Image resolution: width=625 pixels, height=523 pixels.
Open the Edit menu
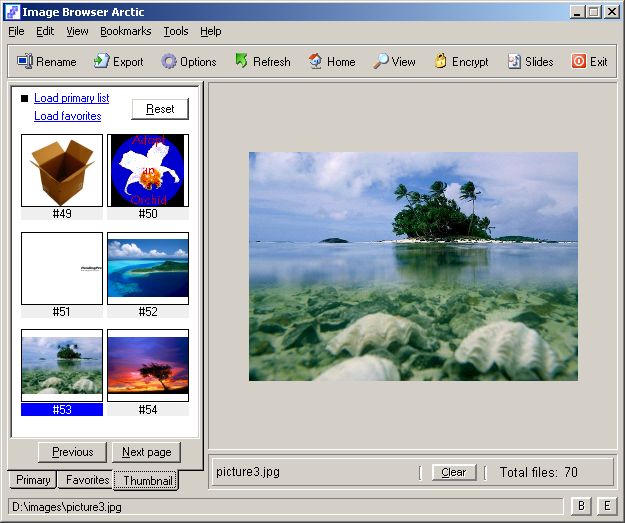[x=45, y=31]
